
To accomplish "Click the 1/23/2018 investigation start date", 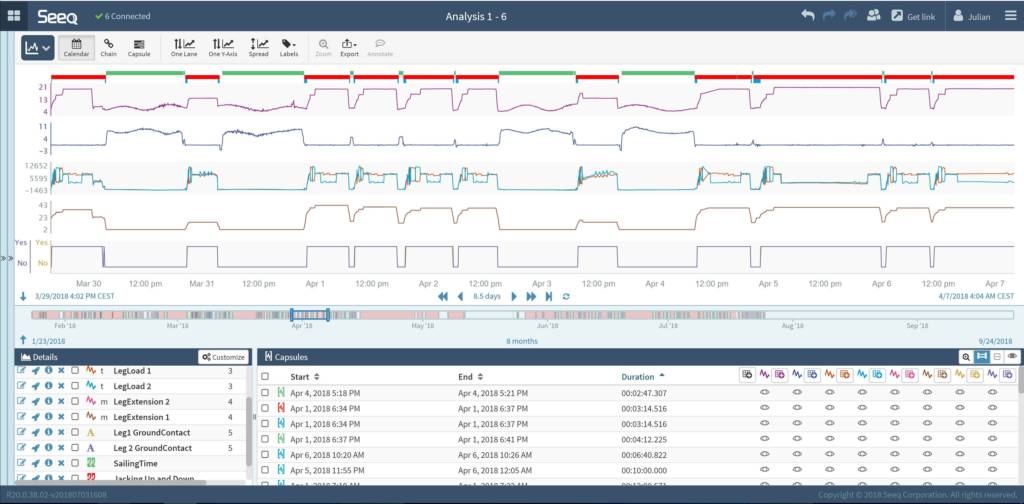I will pos(50,341).
